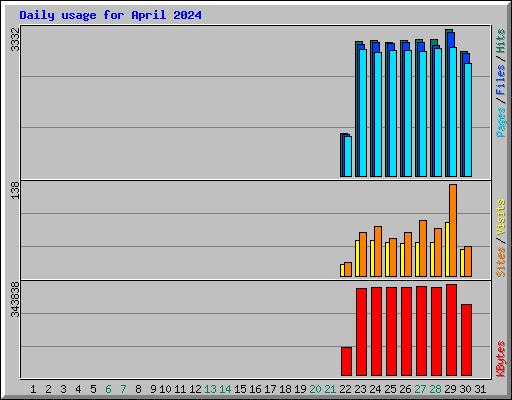The height and width of the screenshot is (400, 512).
Task: Click the yellow Visits bar for day 23
Action: tap(357, 258)
